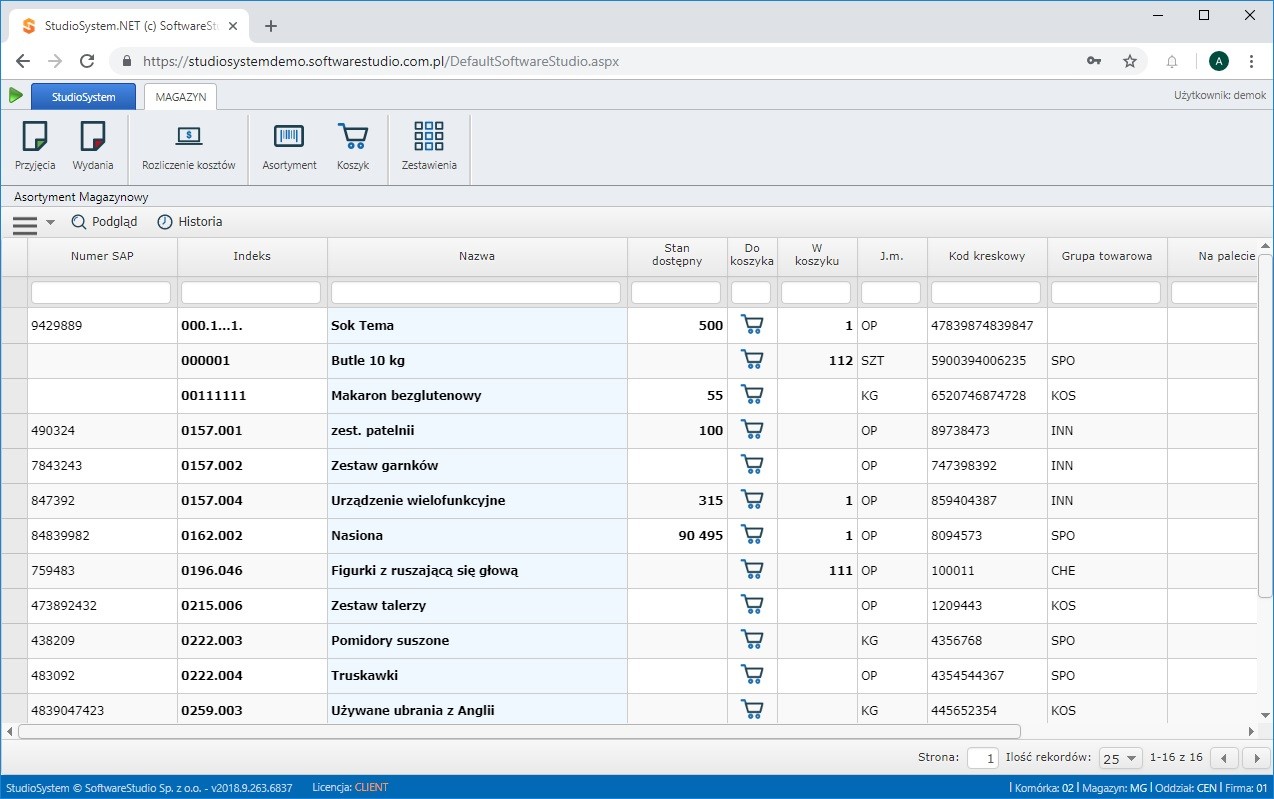This screenshot has width=1274, height=799.
Task: Sort by the Kod kreskowy column header
Action: pyautogui.click(x=987, y=256)
